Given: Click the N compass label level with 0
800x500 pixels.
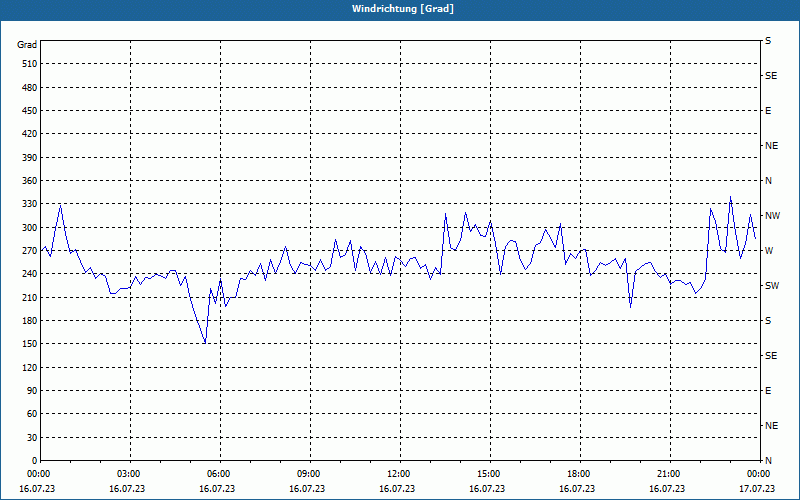Looking at the screenshot, I should coord(768,461).
